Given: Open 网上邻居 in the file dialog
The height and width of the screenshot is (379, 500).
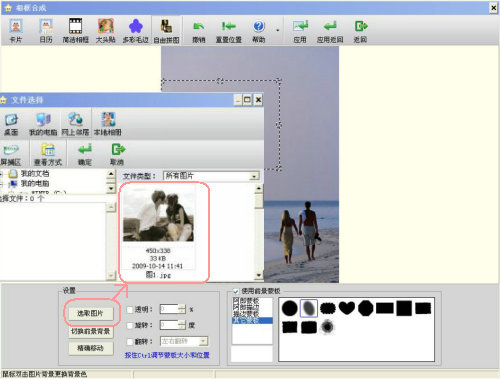Looking at the screenshot, I should [x=76, y=123].
